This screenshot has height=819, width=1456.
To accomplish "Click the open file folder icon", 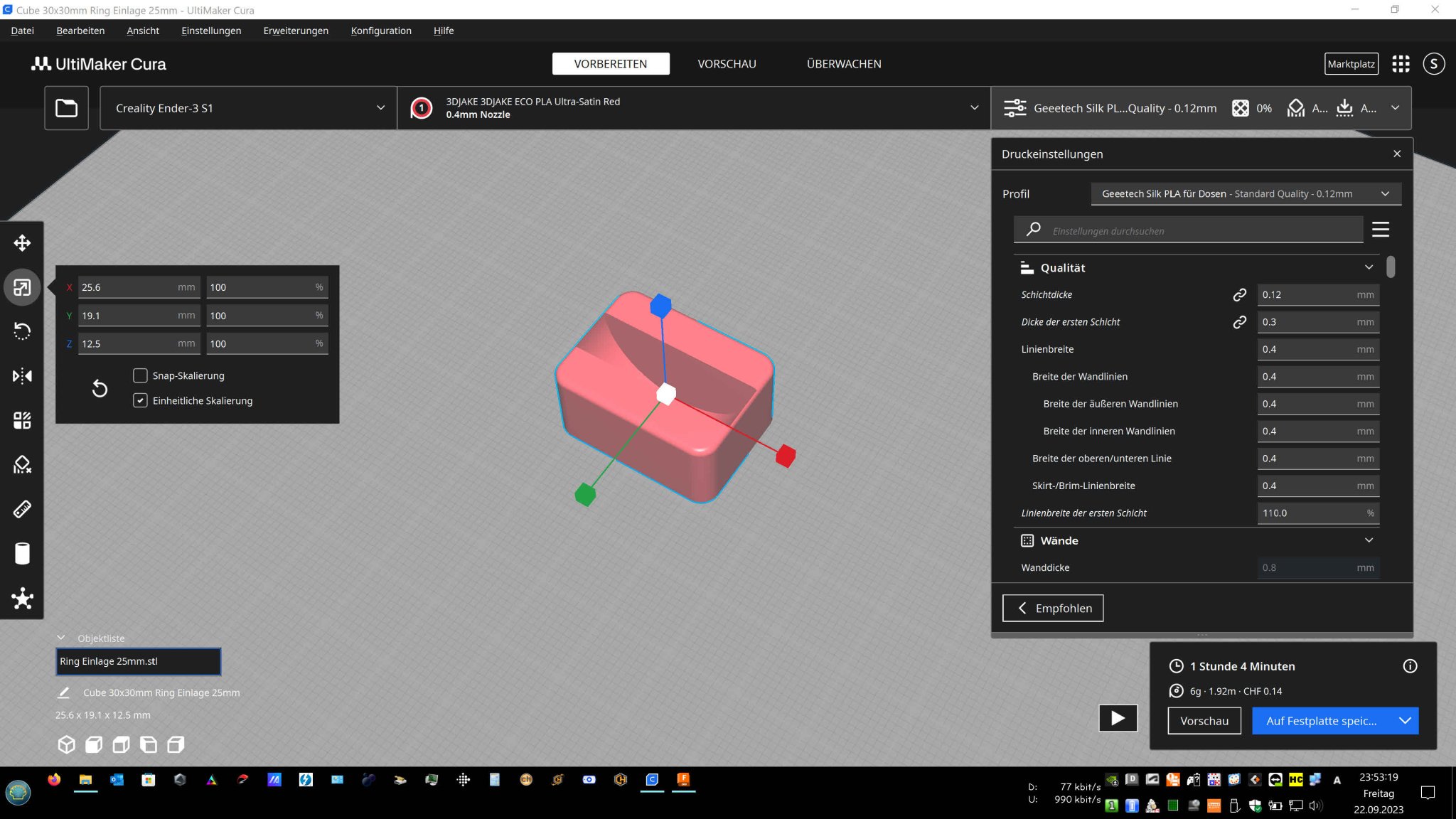I will [x=66, y=108].
